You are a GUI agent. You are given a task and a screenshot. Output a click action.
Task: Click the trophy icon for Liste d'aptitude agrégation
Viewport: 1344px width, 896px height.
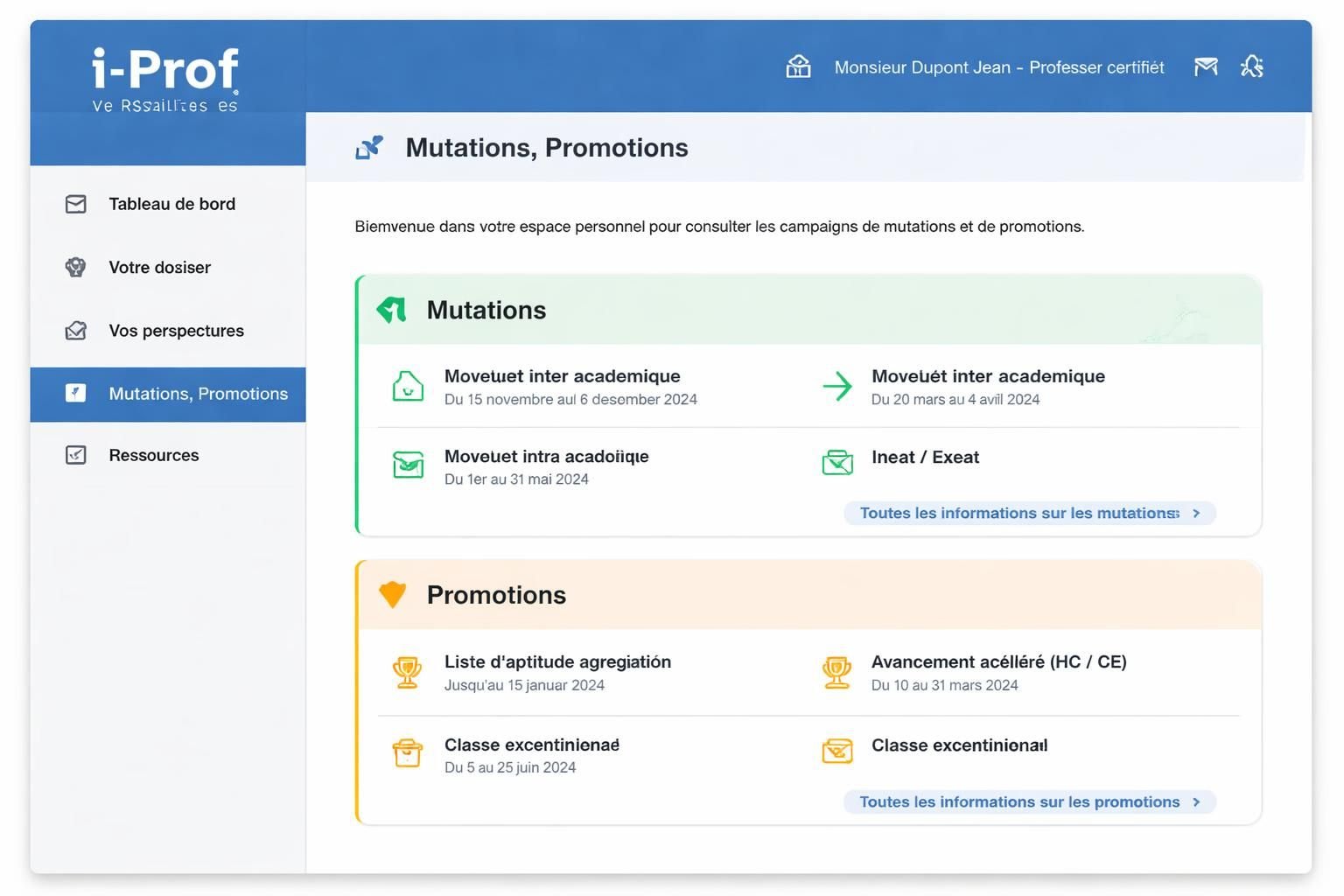[x=407, y=672]
